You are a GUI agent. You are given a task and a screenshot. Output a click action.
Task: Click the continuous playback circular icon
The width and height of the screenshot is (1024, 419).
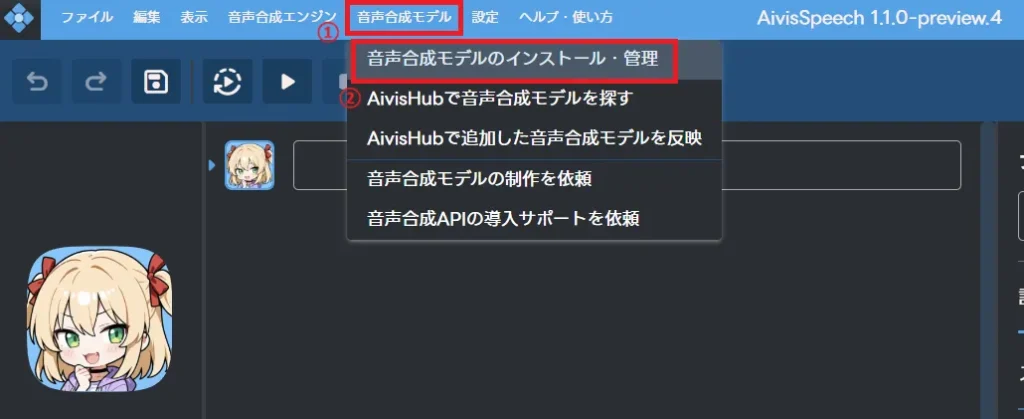[227, 82]
